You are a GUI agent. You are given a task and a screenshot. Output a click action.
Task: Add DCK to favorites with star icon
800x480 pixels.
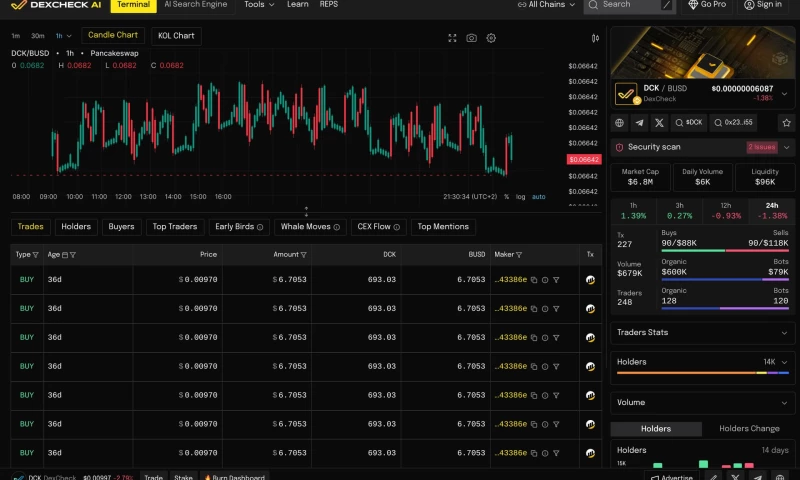786,122
